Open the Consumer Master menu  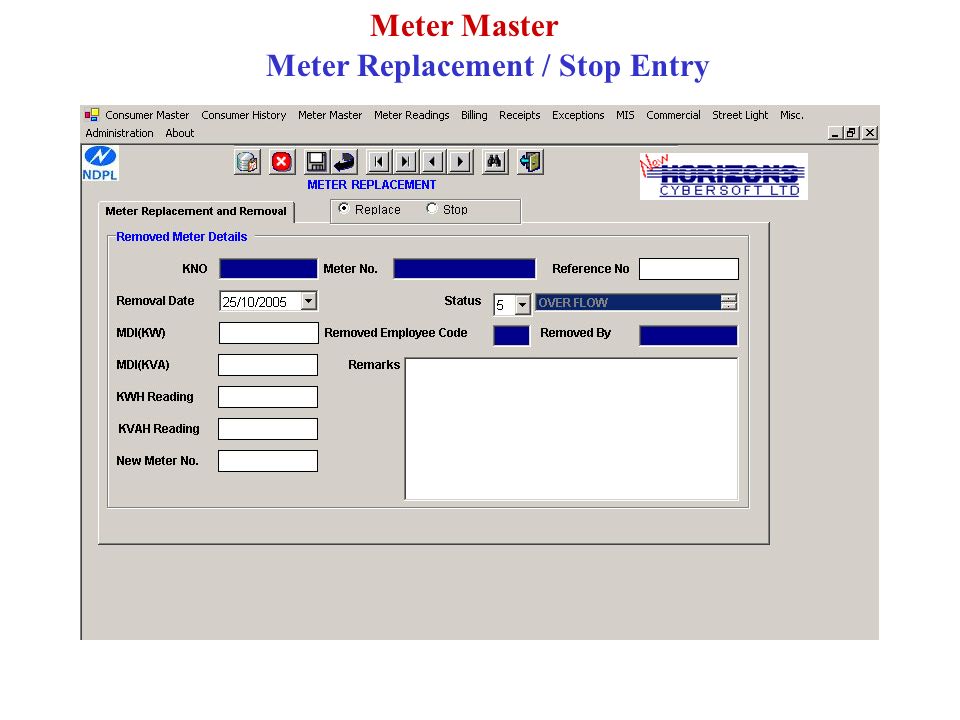click(x=147, y=115)
